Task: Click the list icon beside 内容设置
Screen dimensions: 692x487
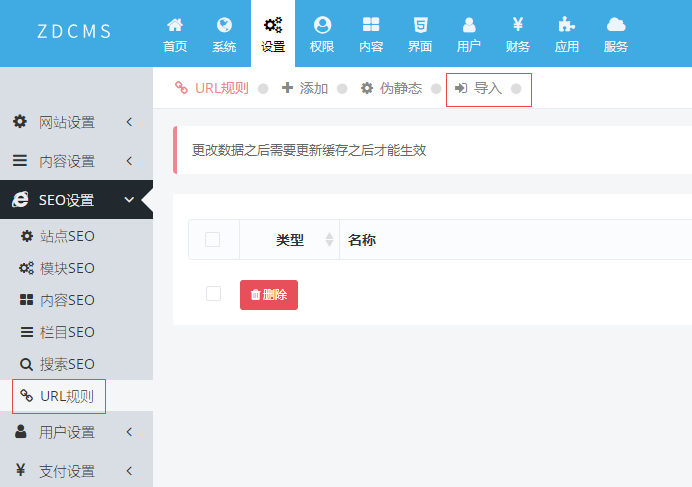Action: (x=20, y=160)
